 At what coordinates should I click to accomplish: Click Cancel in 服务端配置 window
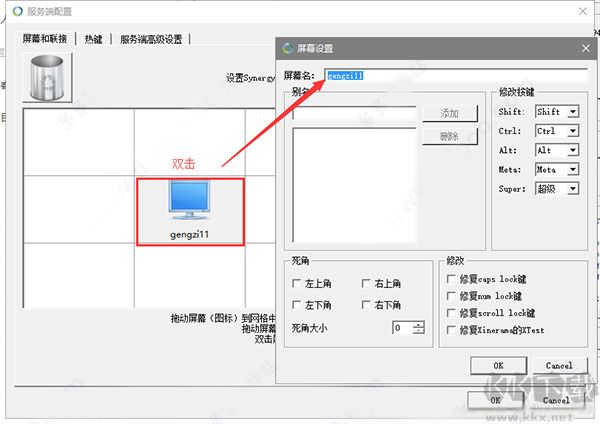(556, 400)
